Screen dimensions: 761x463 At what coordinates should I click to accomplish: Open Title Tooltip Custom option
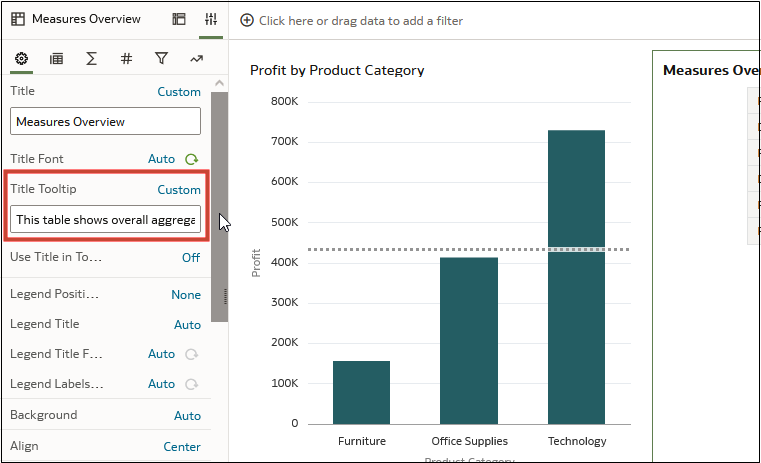pyautogui.click(x=179, y=190)
